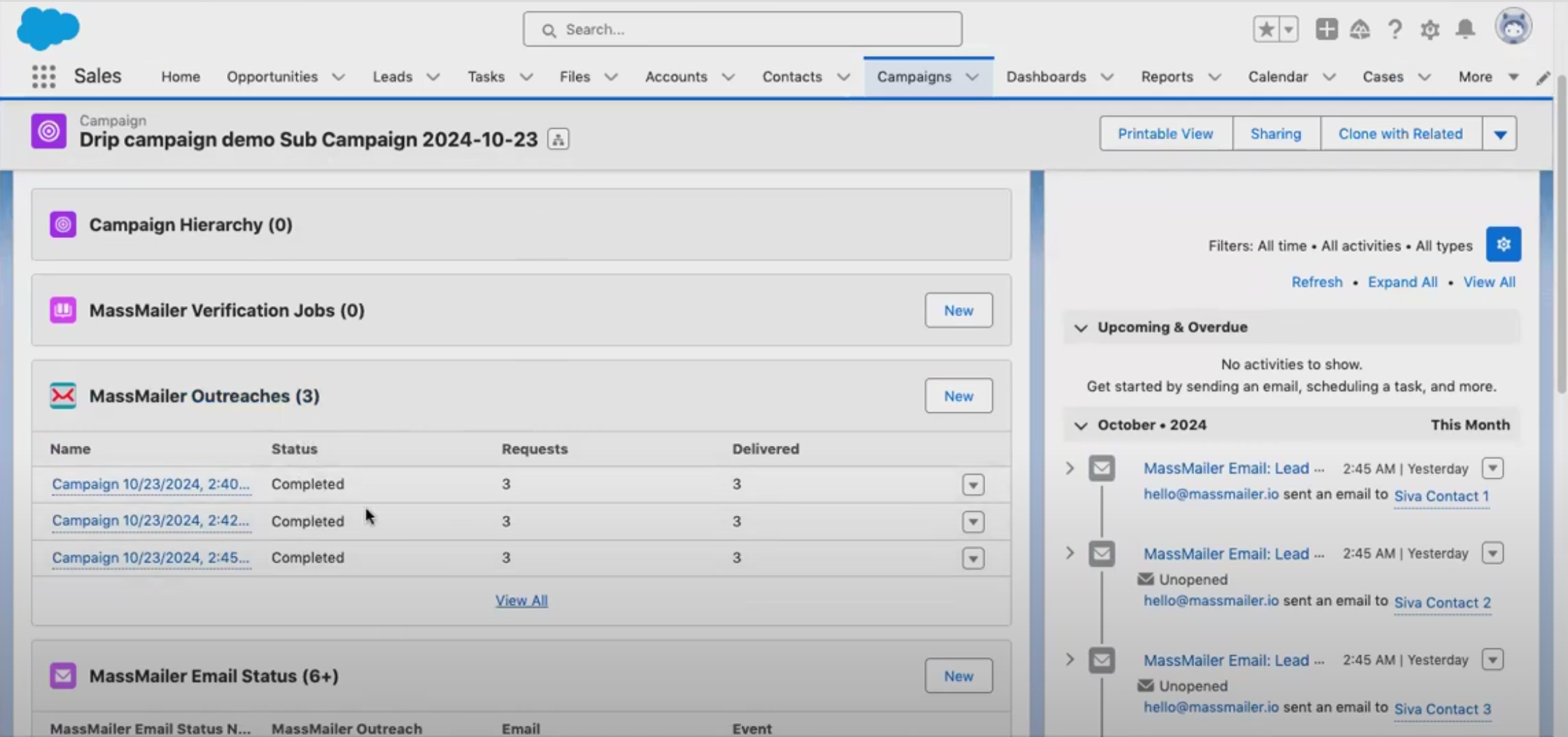Click Clone with Related button
This screenshot has height=737, width=1568.
(1401, 134)
